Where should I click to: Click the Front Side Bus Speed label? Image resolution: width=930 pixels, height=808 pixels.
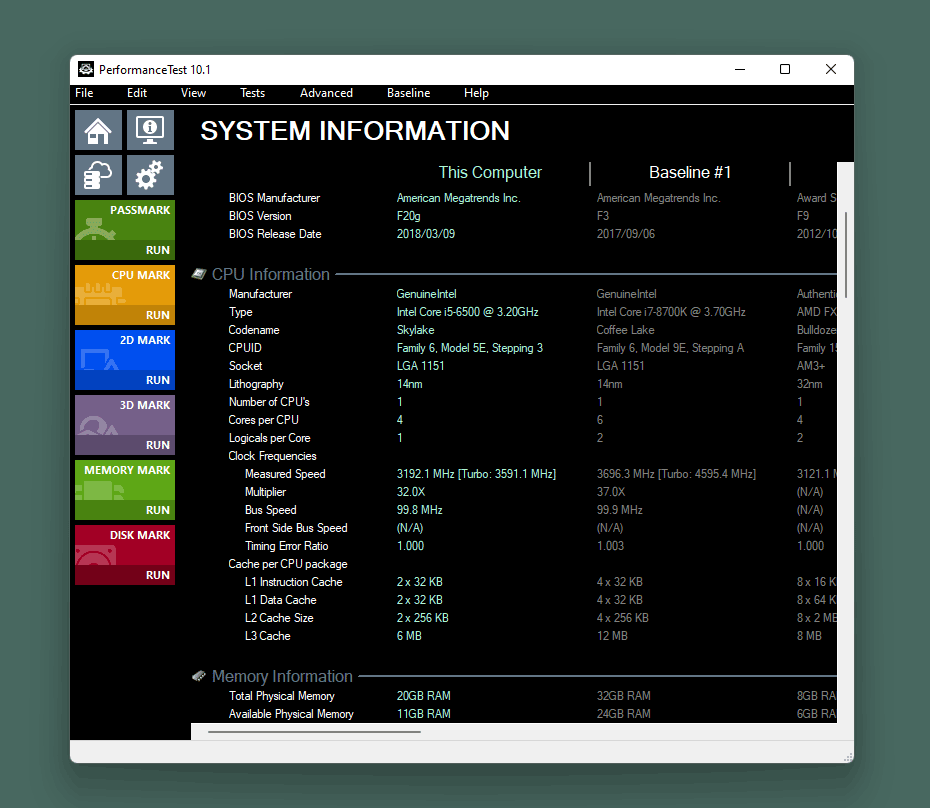296,528
